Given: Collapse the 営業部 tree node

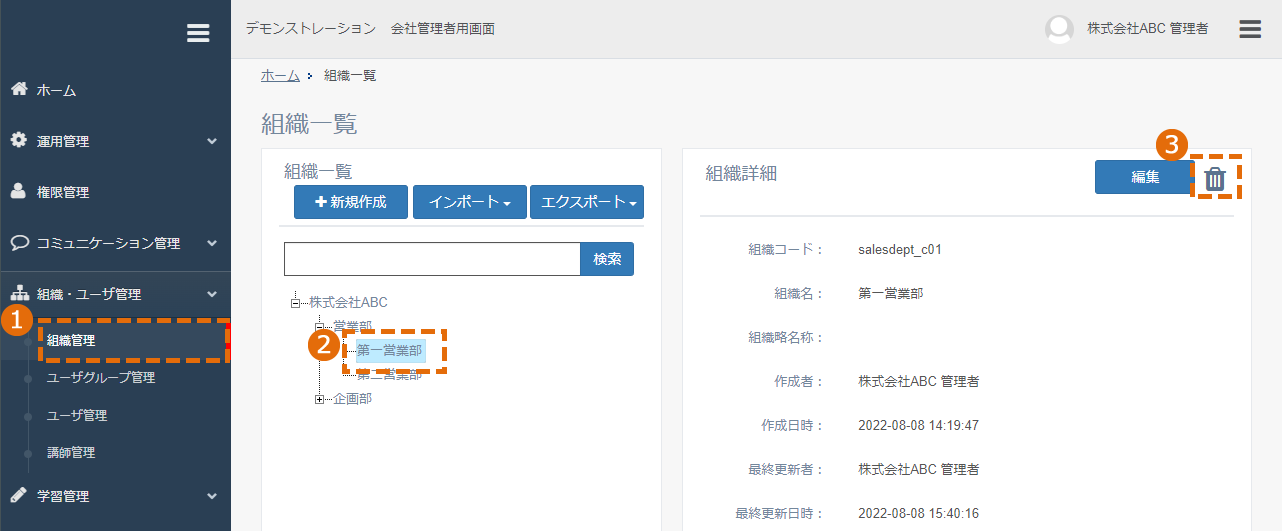Looking at the screenshot, I should point(319,326).
